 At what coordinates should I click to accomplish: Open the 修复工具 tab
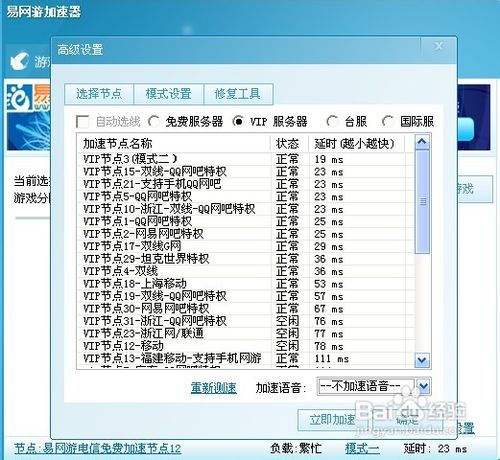click(238, 94)
